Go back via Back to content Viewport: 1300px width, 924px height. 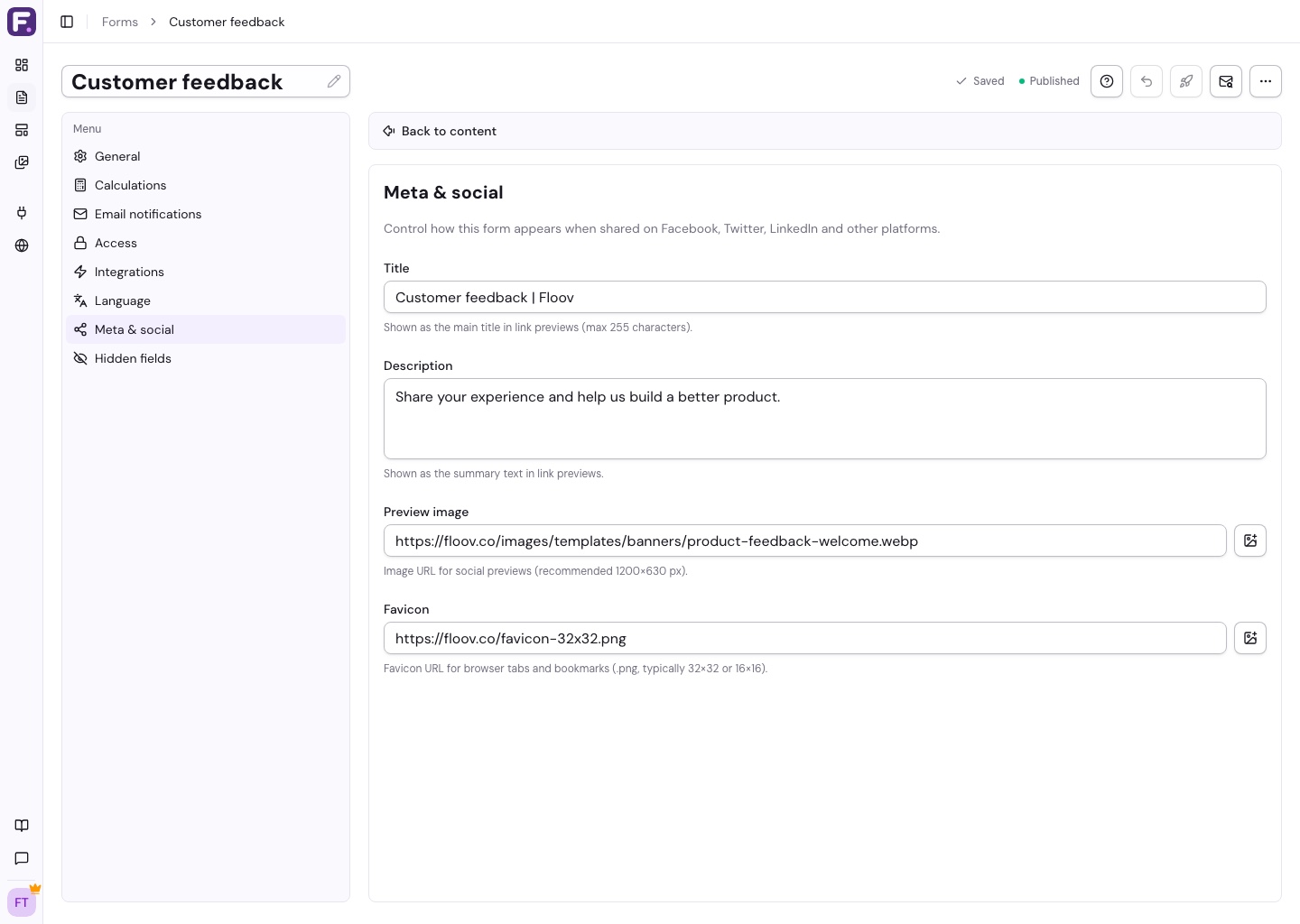[x=440, y=131]
